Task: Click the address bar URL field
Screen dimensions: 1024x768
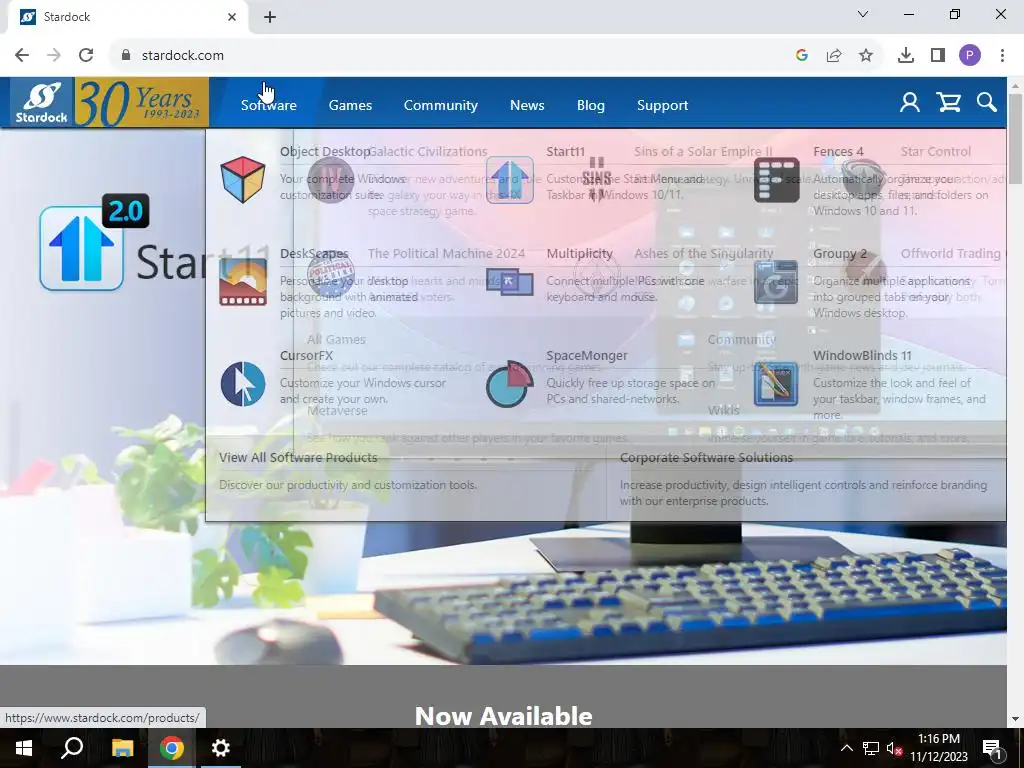Action: pos(457,56)
